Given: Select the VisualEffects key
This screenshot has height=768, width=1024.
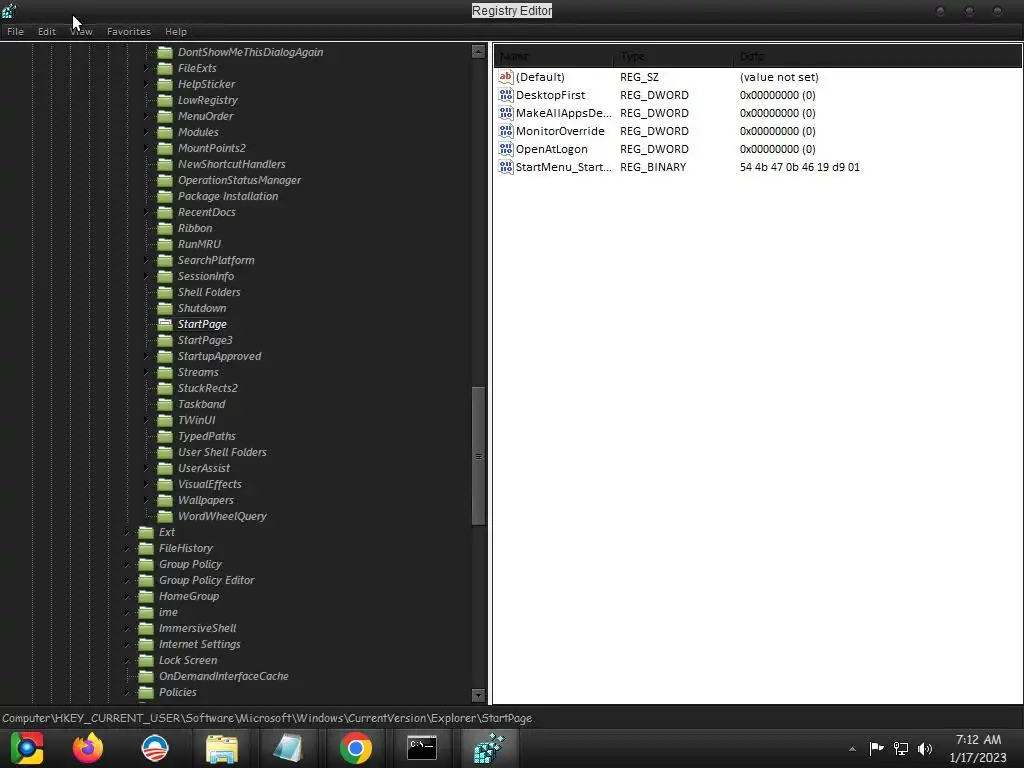Looking at the screenshot, I should point(210,484).
